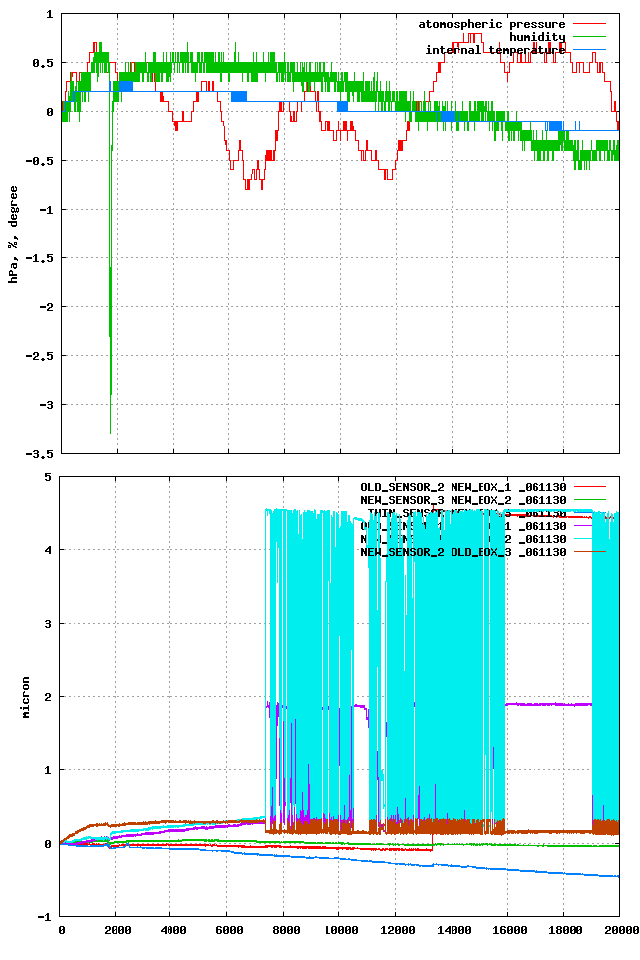This screenshot has width=640, height=960.
Task: Click x-axis tick label 6000
Action: tap(229, 931)
